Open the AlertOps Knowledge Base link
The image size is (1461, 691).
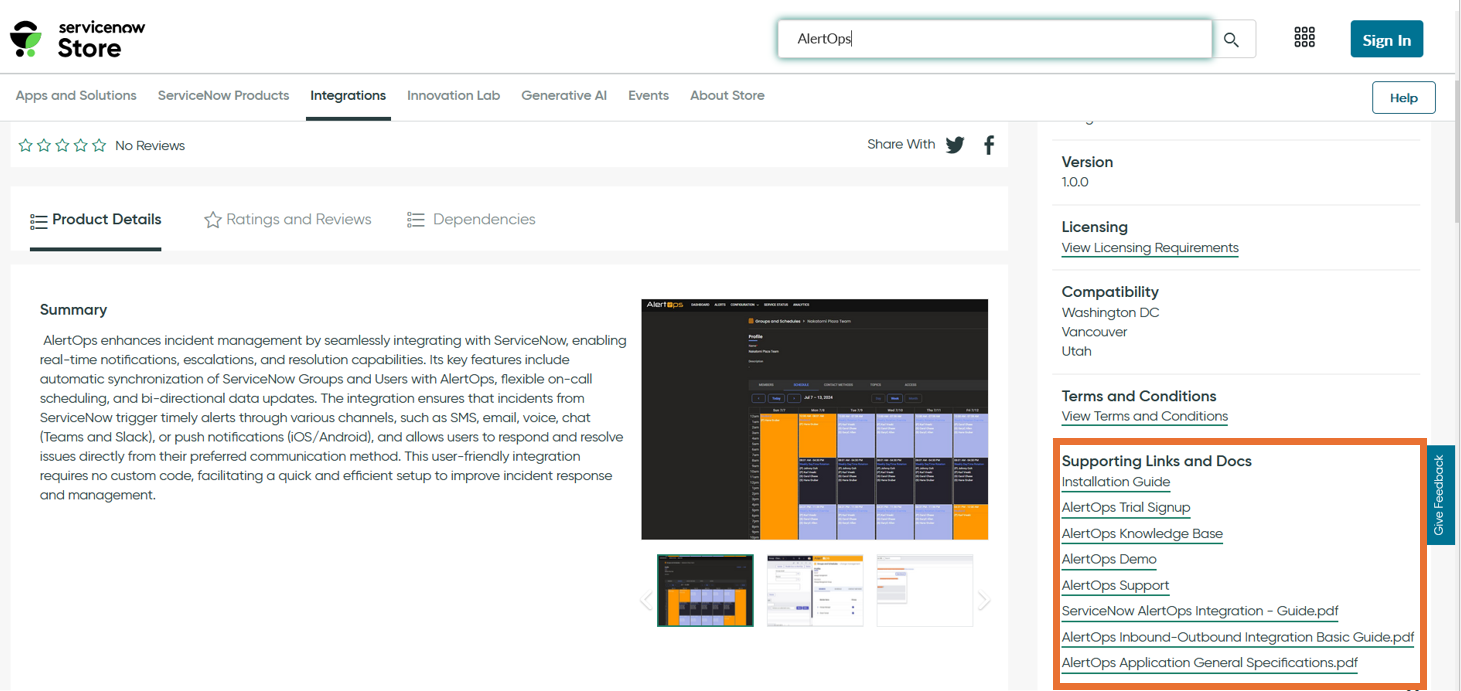pyautogui.click(x=1141, y=533)
